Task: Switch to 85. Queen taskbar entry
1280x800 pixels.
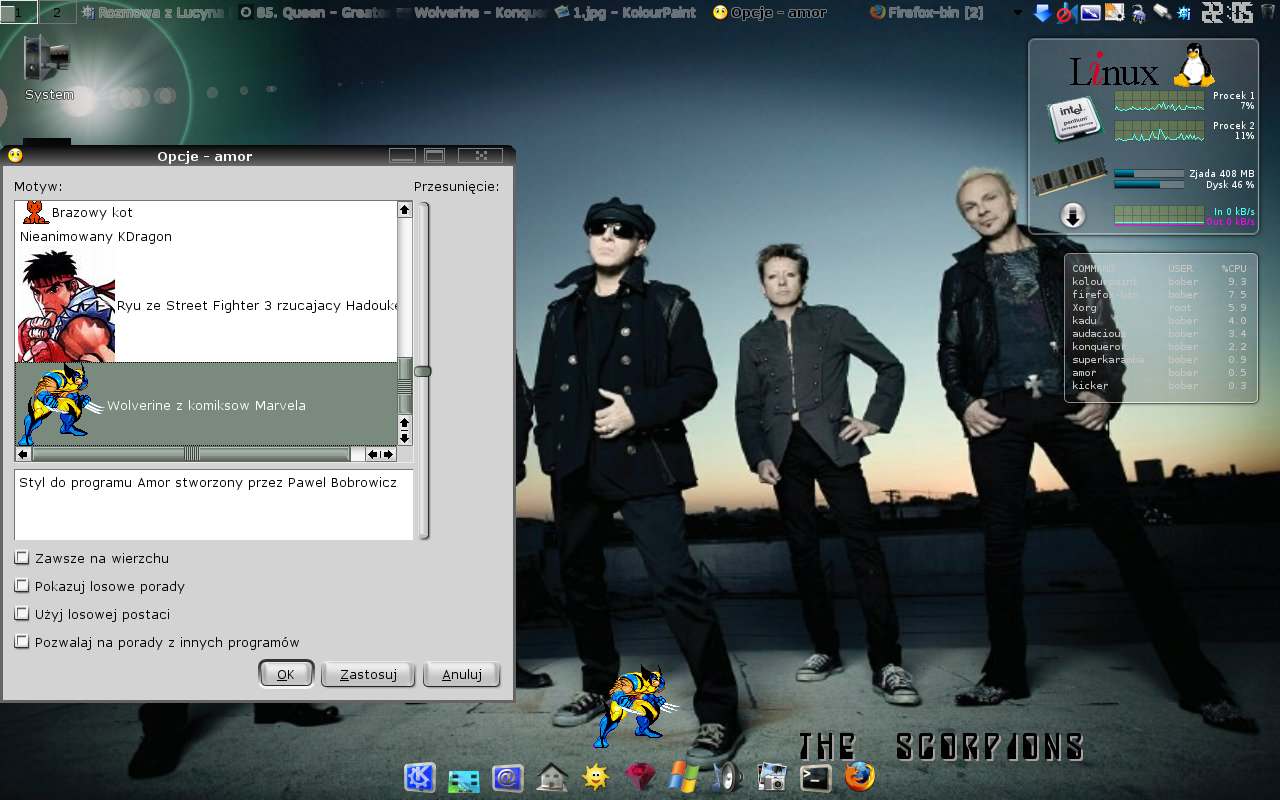Action: pyautogui.click(x=312, y=12)
